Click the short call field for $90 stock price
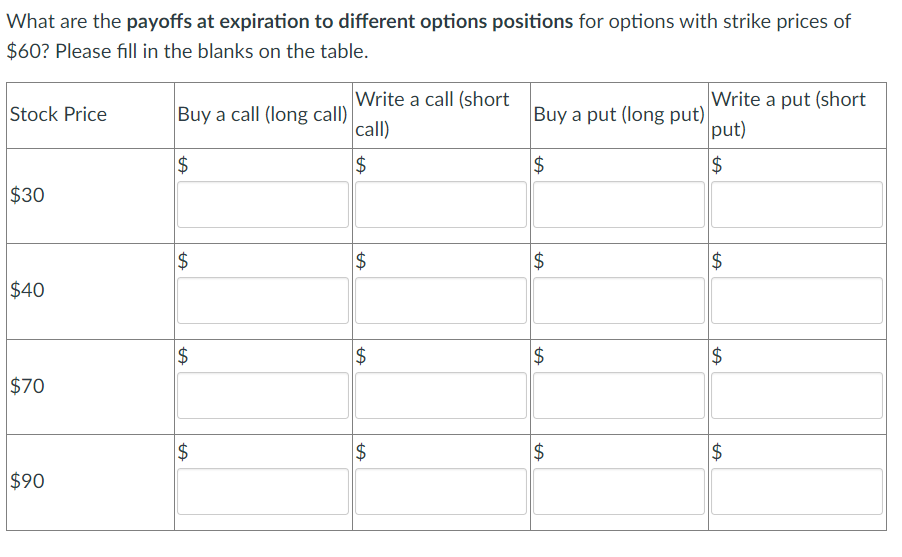 [x=441, y=491]
